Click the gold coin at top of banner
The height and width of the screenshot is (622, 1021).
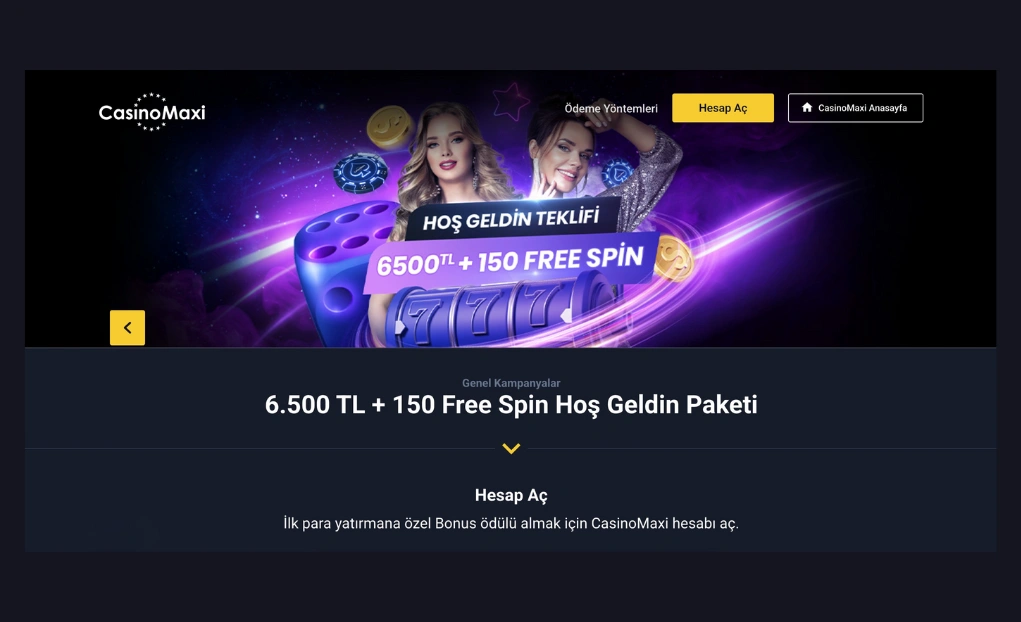click(389, 127)
